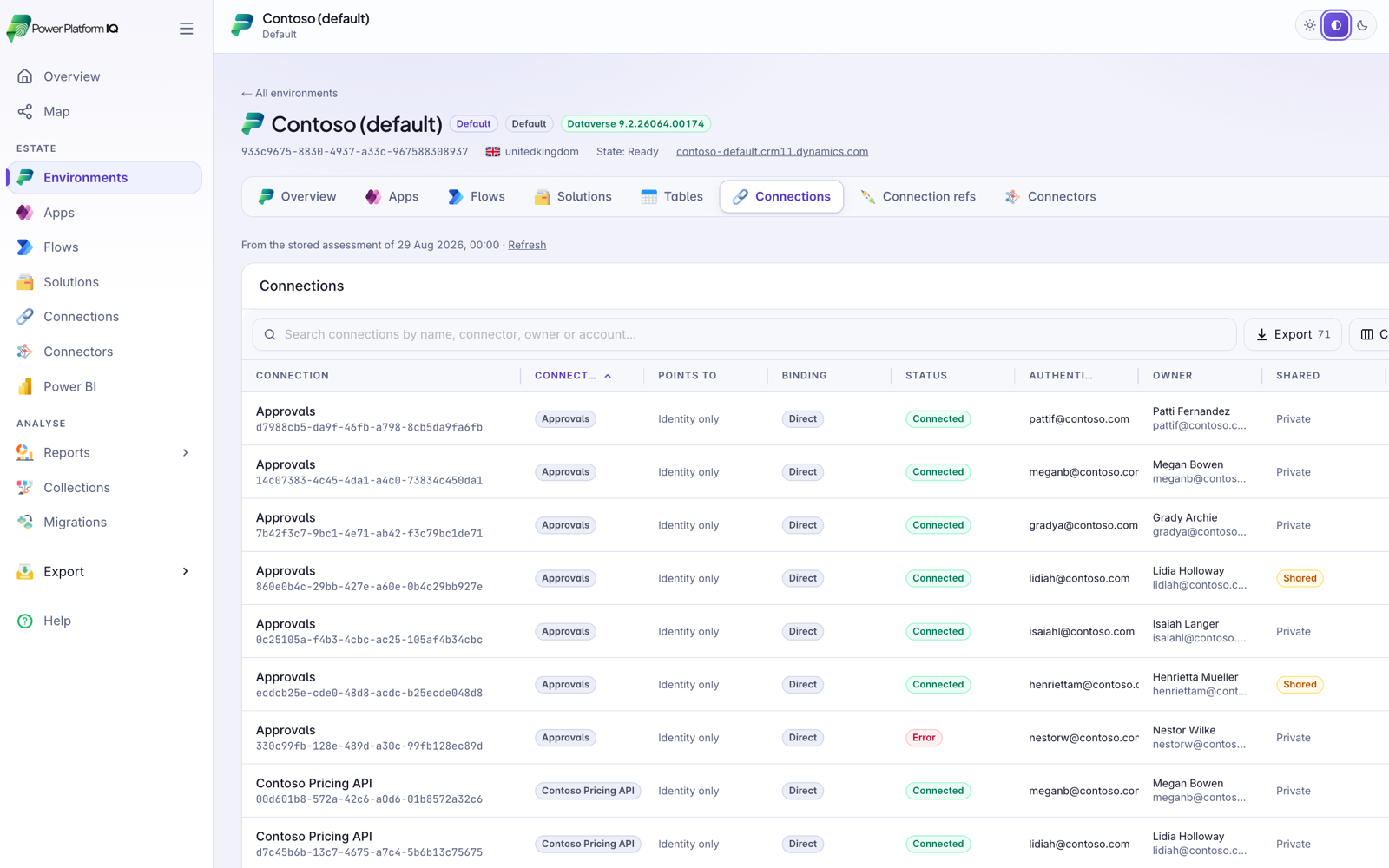Click the Solutions icon in sidebar

(x=25, y=282)
